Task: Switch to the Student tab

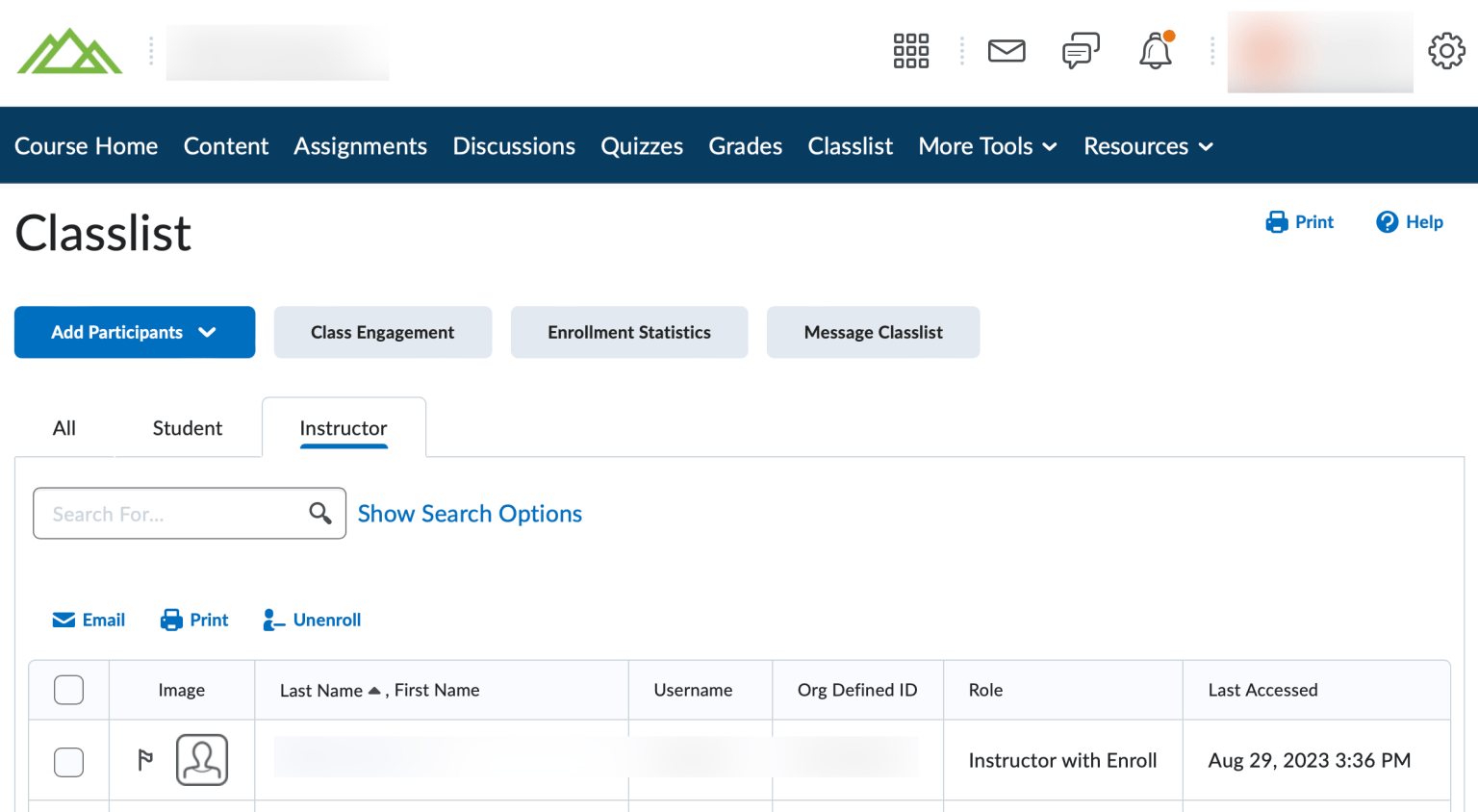Action: point(188,428)
